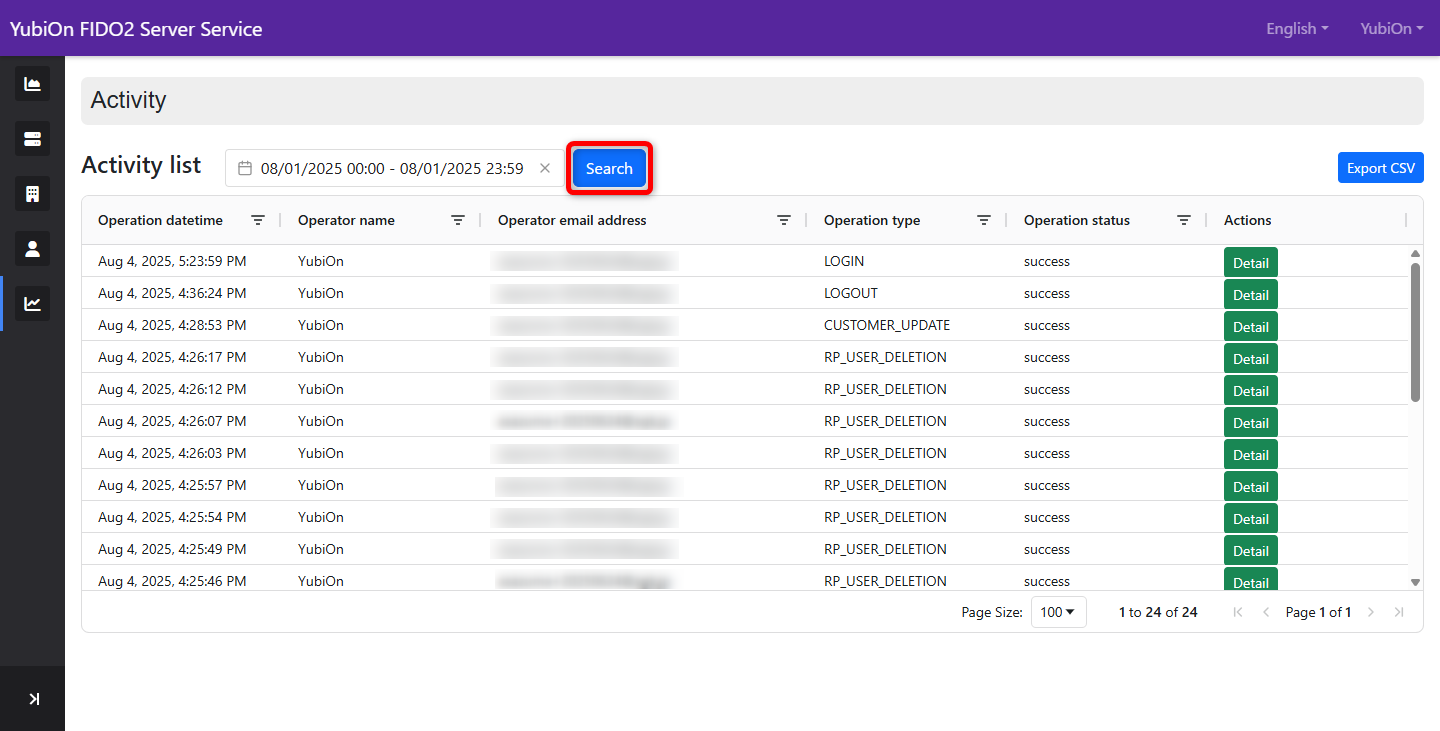Image resolution: width=1440 pixels, height=731 pixels.
Task: Open the English language dropdown
Action: point(1297,28)
